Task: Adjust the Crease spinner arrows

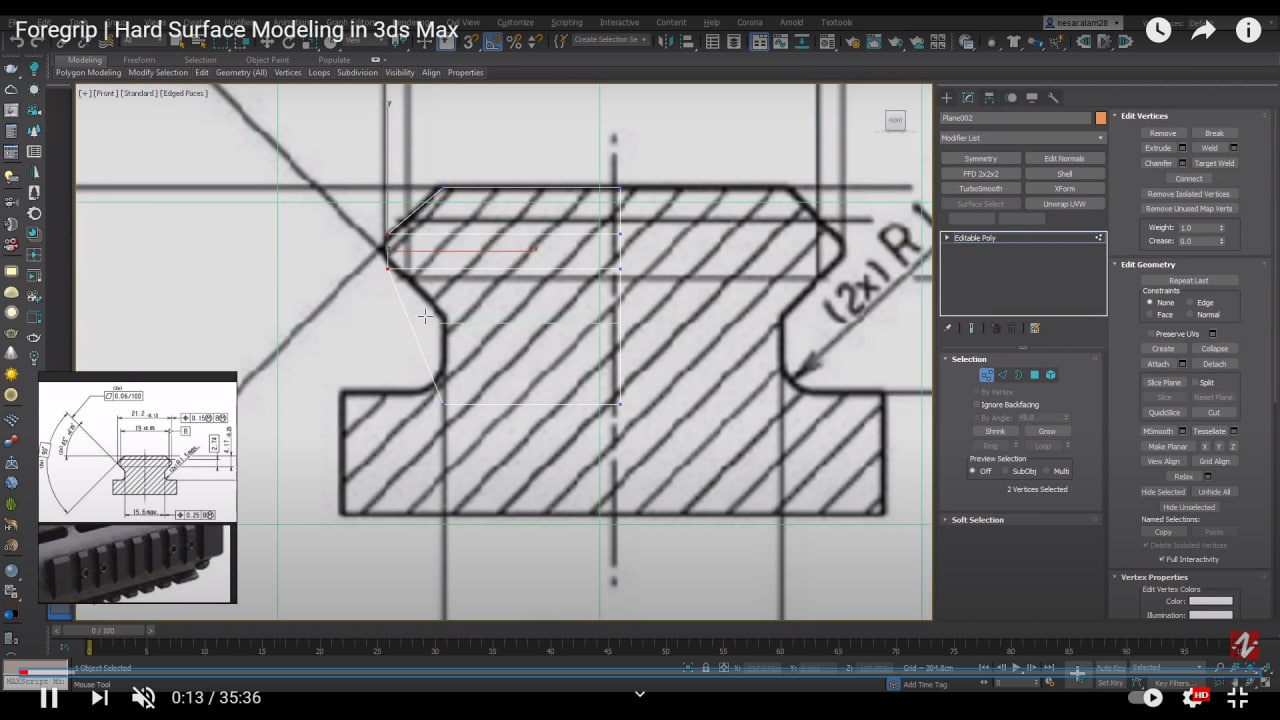Action: tap(1221, 241)
